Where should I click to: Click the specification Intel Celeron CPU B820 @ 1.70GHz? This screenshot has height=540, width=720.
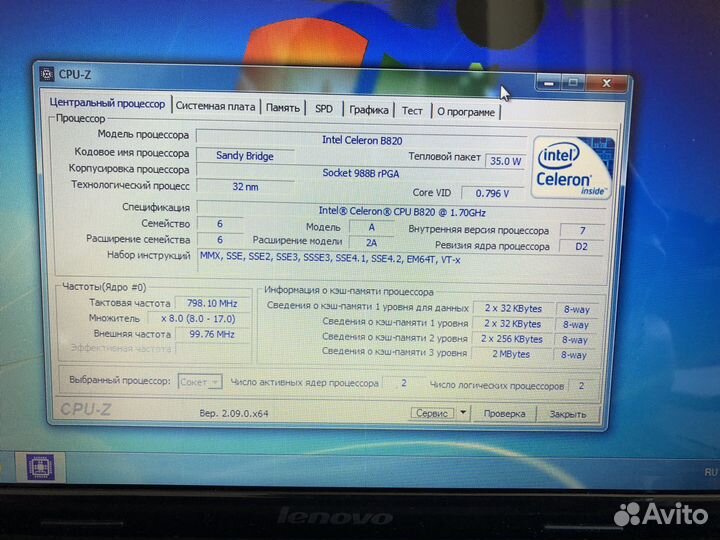[402, 211]
